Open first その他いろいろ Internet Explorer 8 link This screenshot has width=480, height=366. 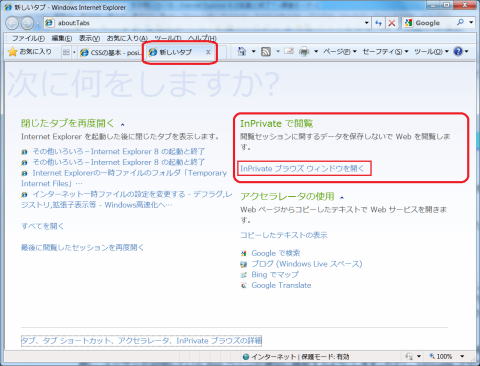119,151
